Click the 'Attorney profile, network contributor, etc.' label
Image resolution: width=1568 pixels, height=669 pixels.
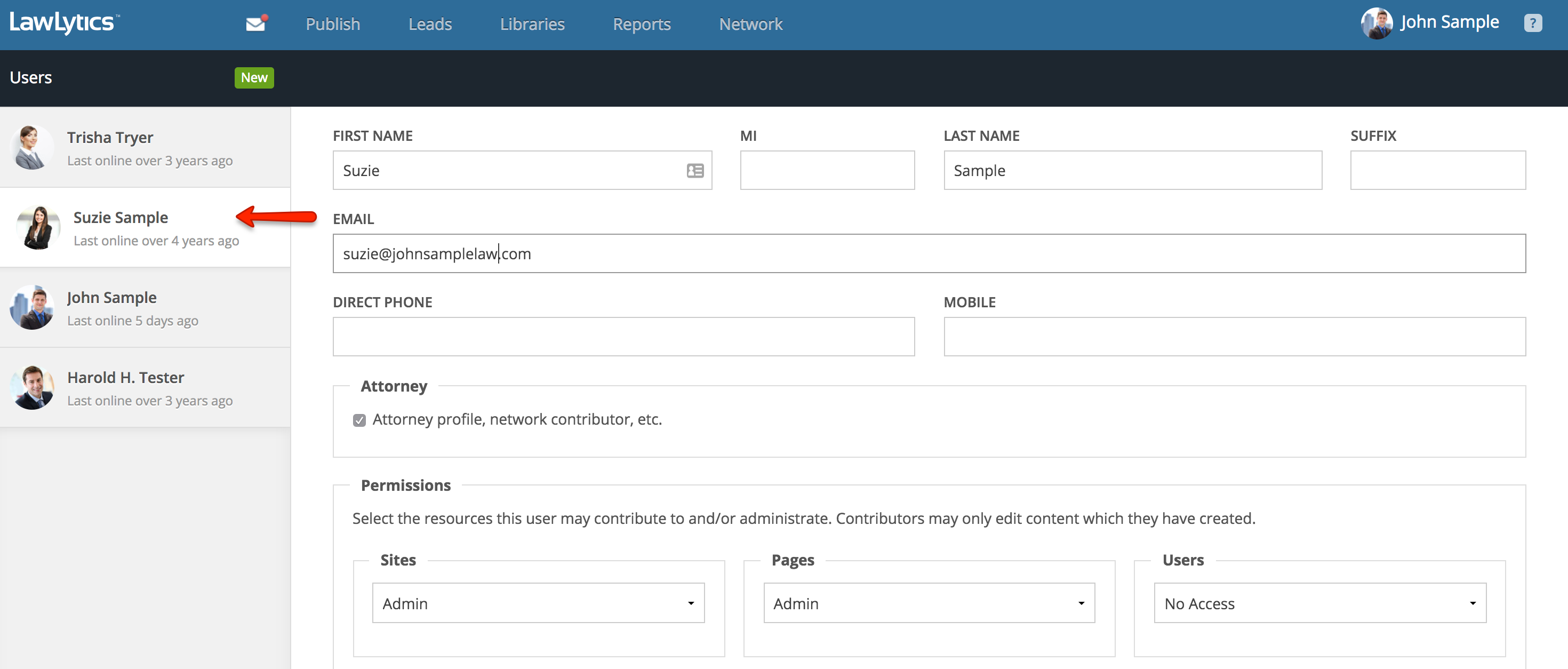tap(517, 419)
